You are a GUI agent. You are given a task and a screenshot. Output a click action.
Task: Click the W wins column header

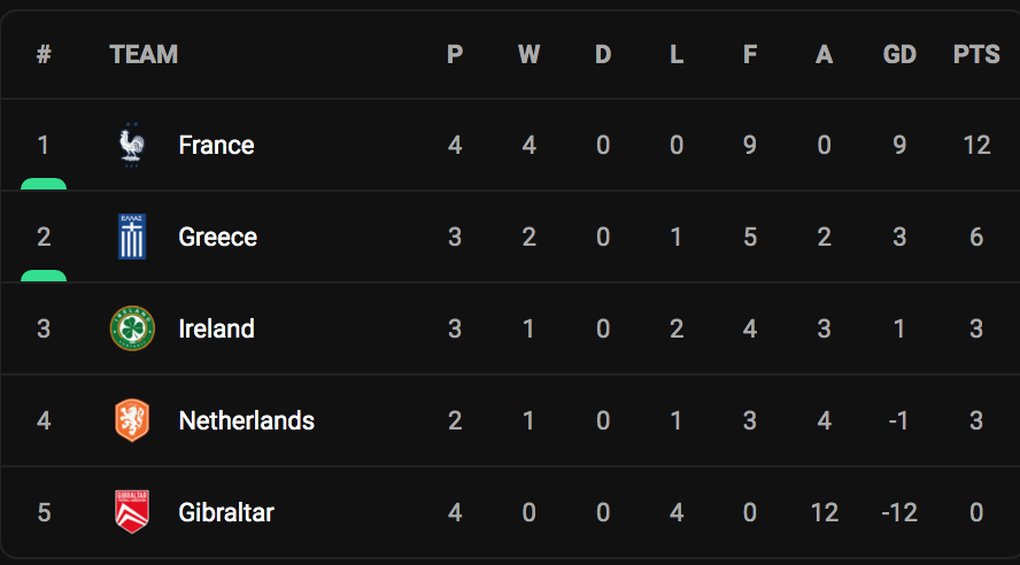[529, 54]
